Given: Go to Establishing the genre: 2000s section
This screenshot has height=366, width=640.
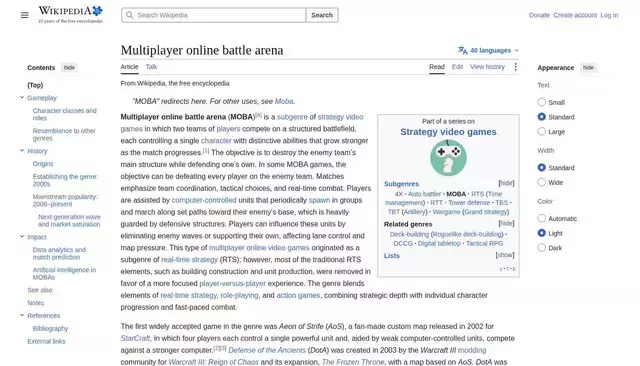Looking at the screenshot, I should [x=65, y=180].
